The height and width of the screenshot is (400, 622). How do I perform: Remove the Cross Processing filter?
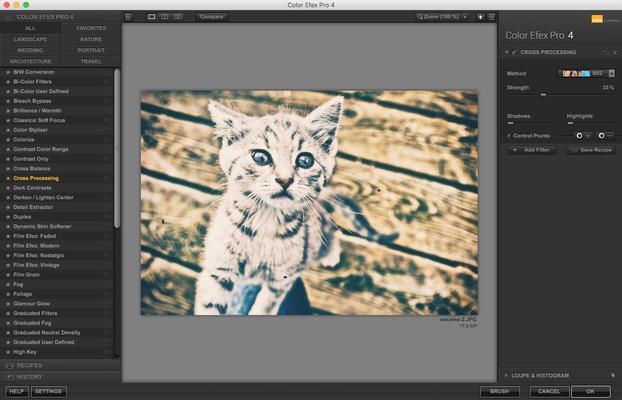[613, 52]
